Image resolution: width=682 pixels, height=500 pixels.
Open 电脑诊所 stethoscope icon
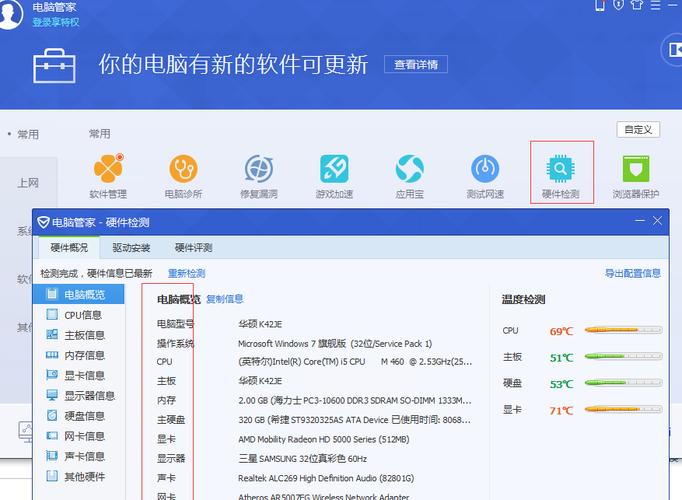(183, 168)
